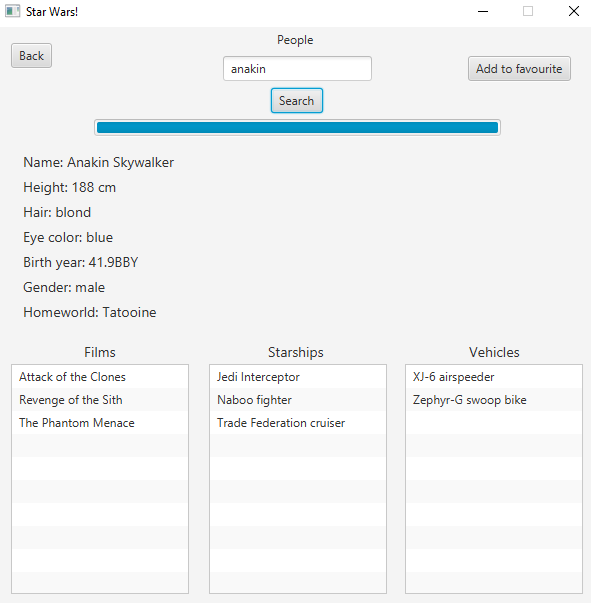The image size is (591, 603).
Task: Select Jedi Interceptor starship
Action: [x=298, y=377]
